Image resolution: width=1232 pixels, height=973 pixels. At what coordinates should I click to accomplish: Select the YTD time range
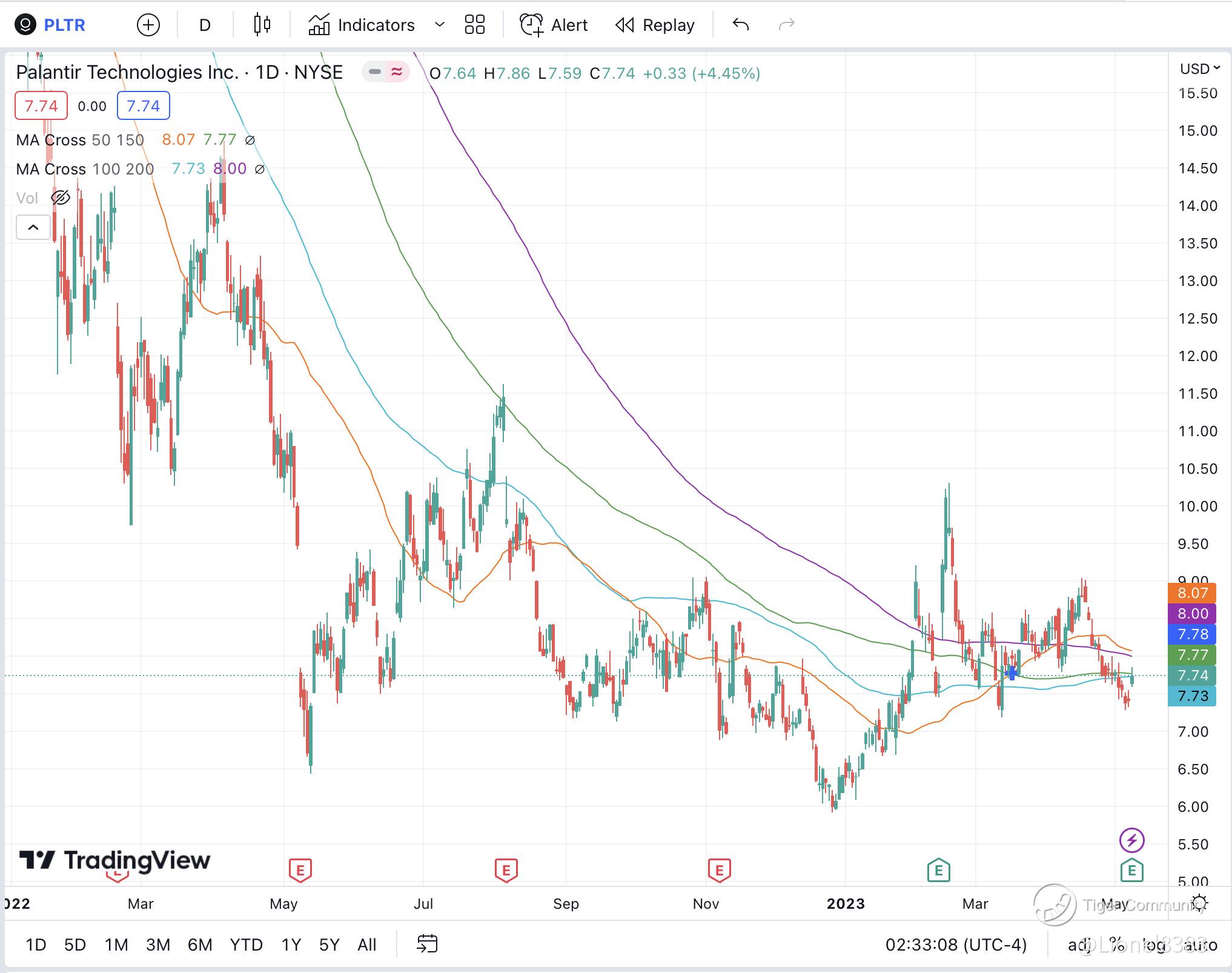pyautogui.click(x=246, y=945)
